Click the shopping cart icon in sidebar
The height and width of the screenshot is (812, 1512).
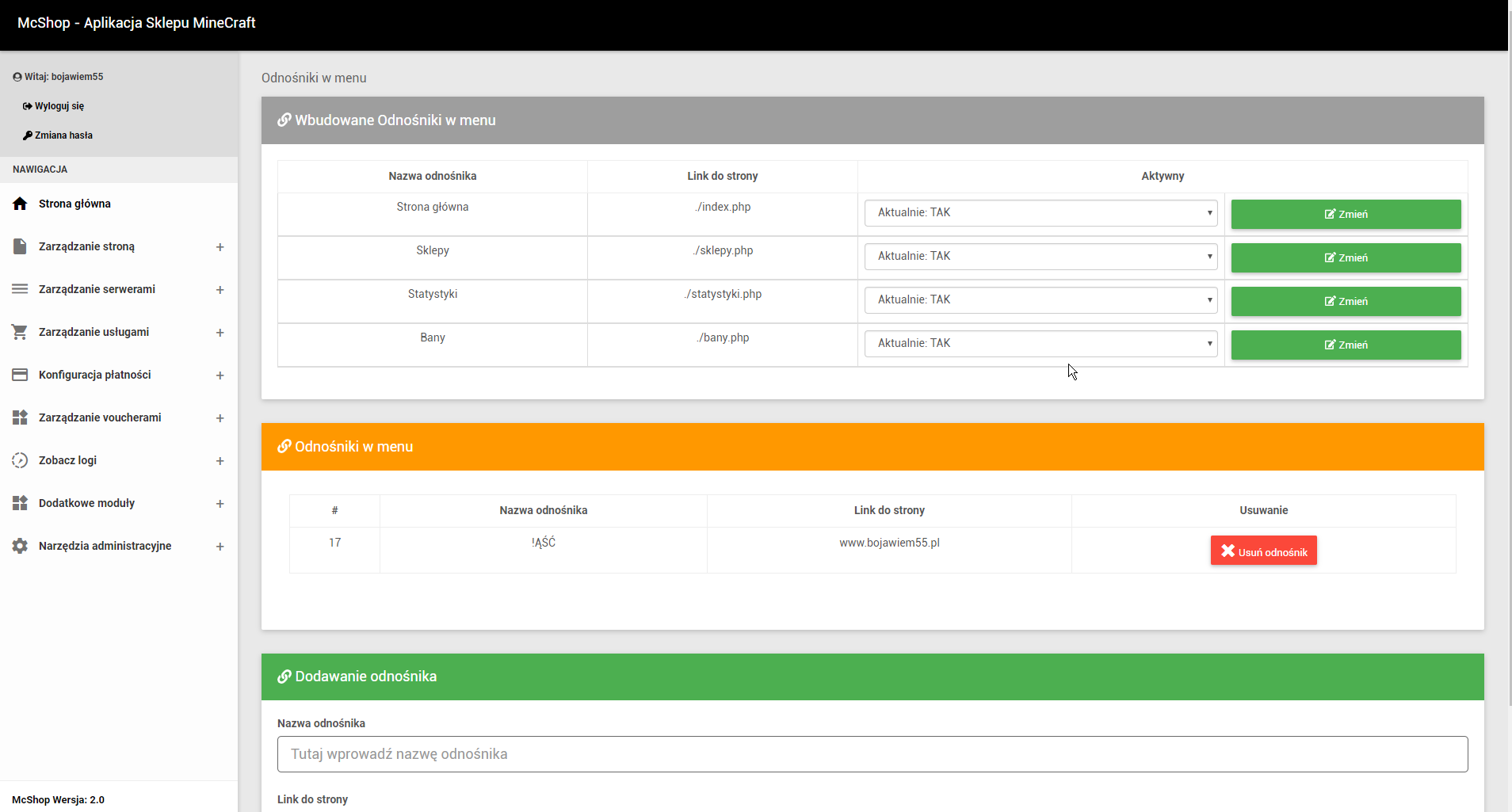point(20,332)
